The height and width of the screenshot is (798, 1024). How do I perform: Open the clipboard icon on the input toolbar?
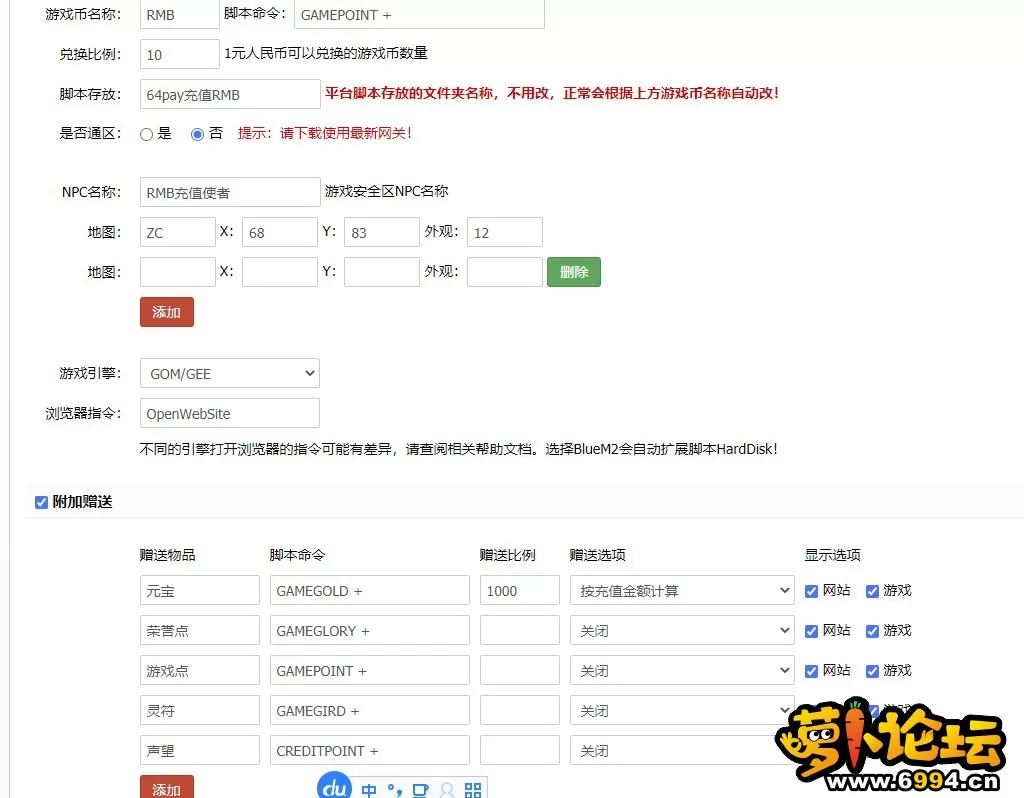point(421,789)
